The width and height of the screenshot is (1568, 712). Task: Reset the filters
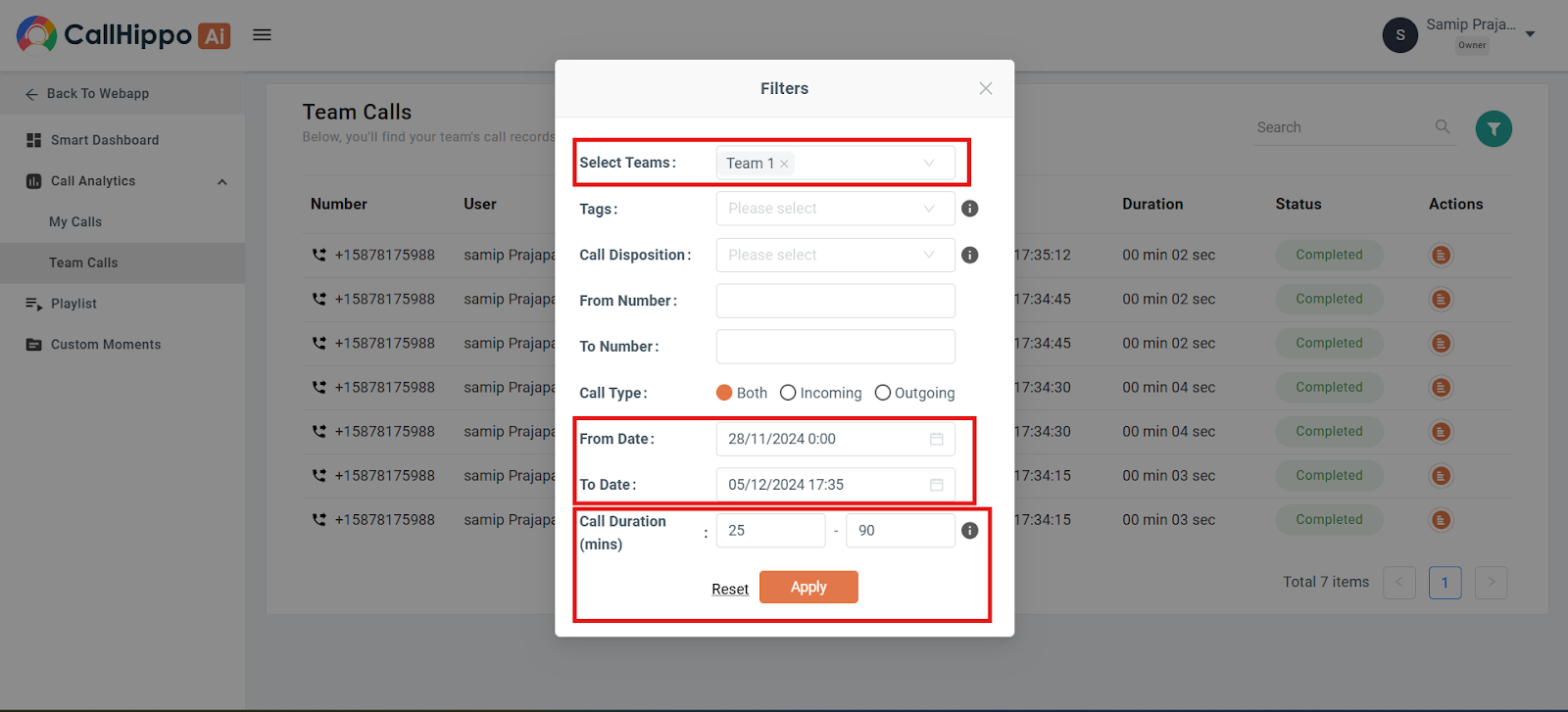click(730, 589)
